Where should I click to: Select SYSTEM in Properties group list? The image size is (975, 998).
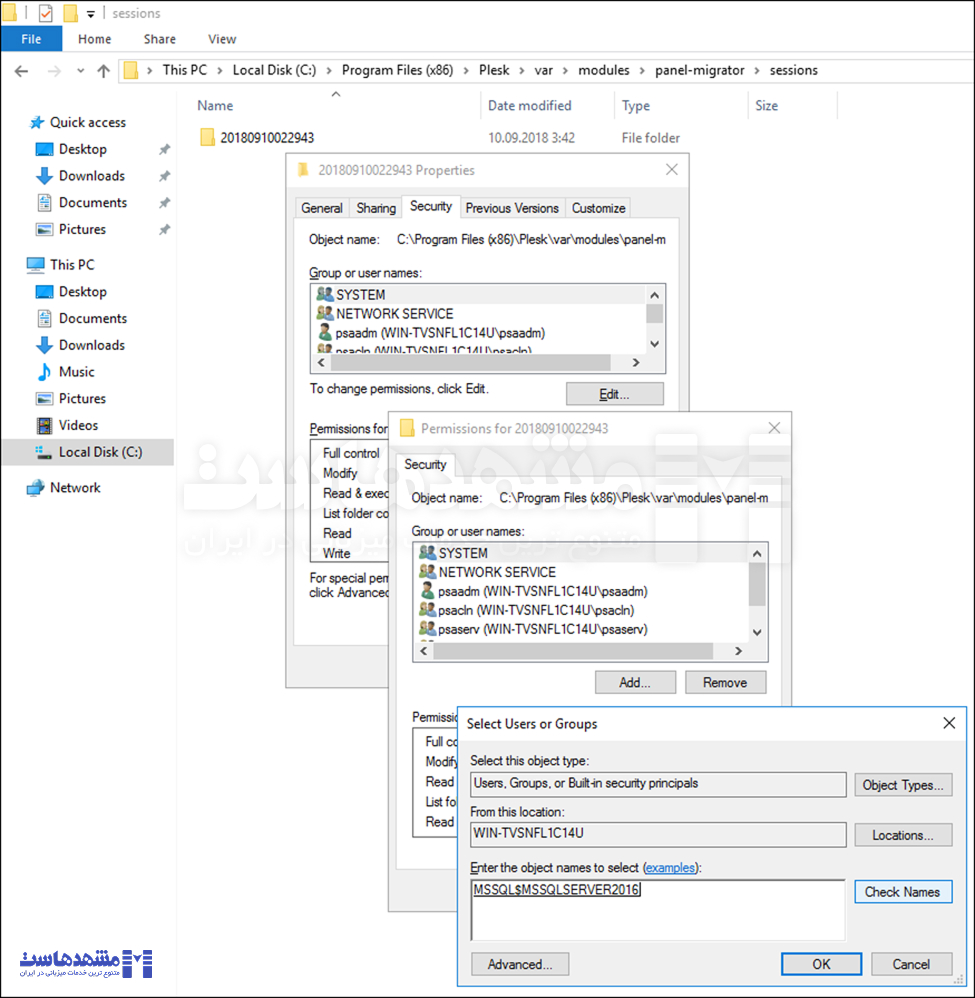pos(361,295)
